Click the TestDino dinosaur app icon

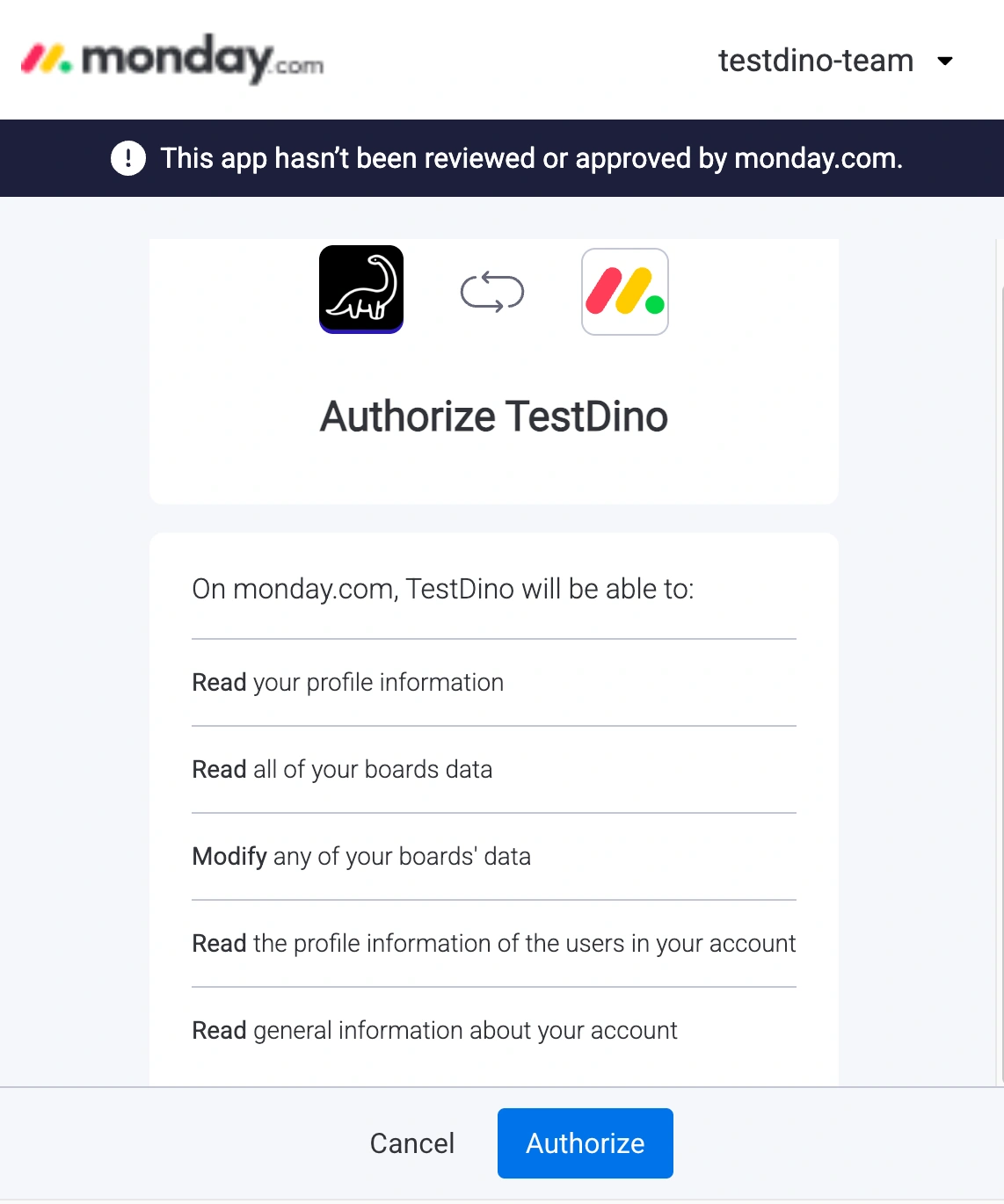360,290
